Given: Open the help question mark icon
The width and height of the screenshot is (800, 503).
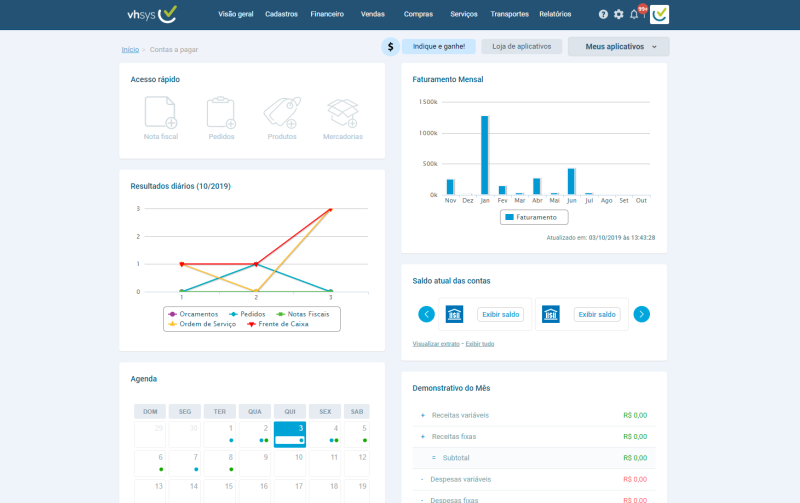Looking at the screenshot, I should [603, 14].
